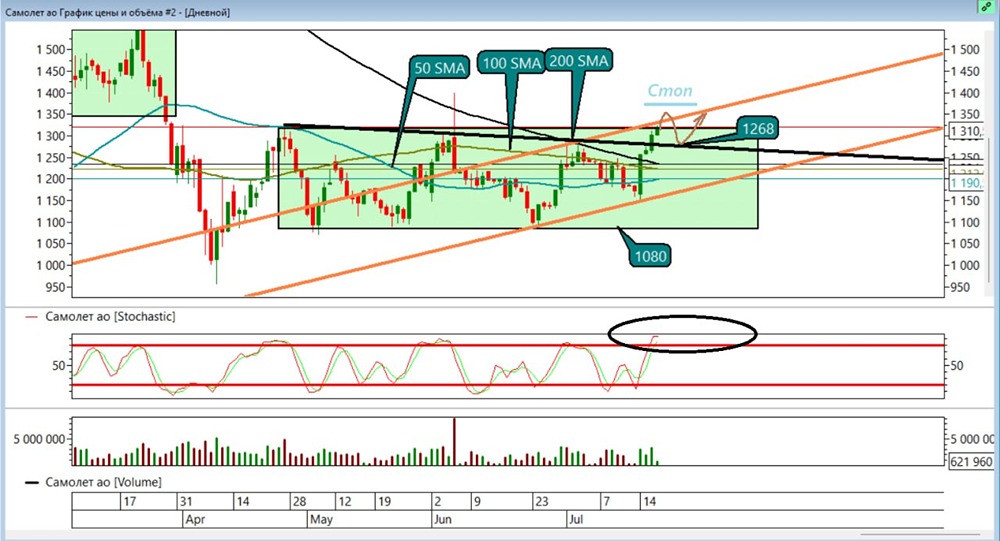Click the 1 350 label on the right price axis
This screenshot has width=1000, height=541.
965,114
